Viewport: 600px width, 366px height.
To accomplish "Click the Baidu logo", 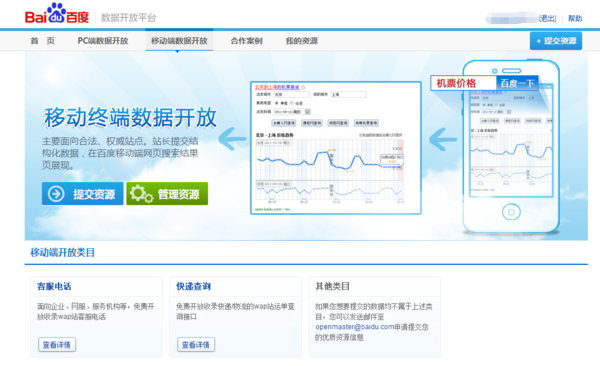I will pos(57,13).
